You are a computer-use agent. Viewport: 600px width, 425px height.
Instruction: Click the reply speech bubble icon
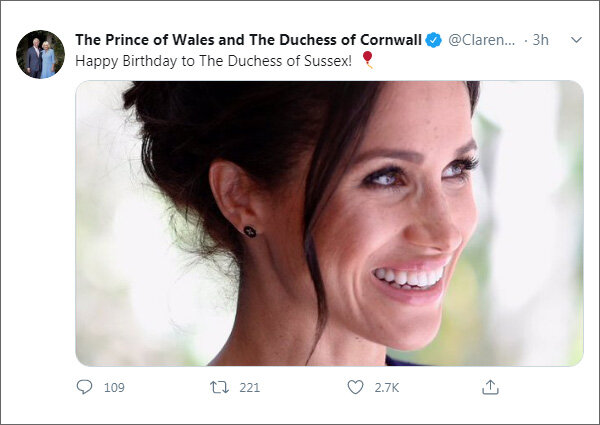84,387
